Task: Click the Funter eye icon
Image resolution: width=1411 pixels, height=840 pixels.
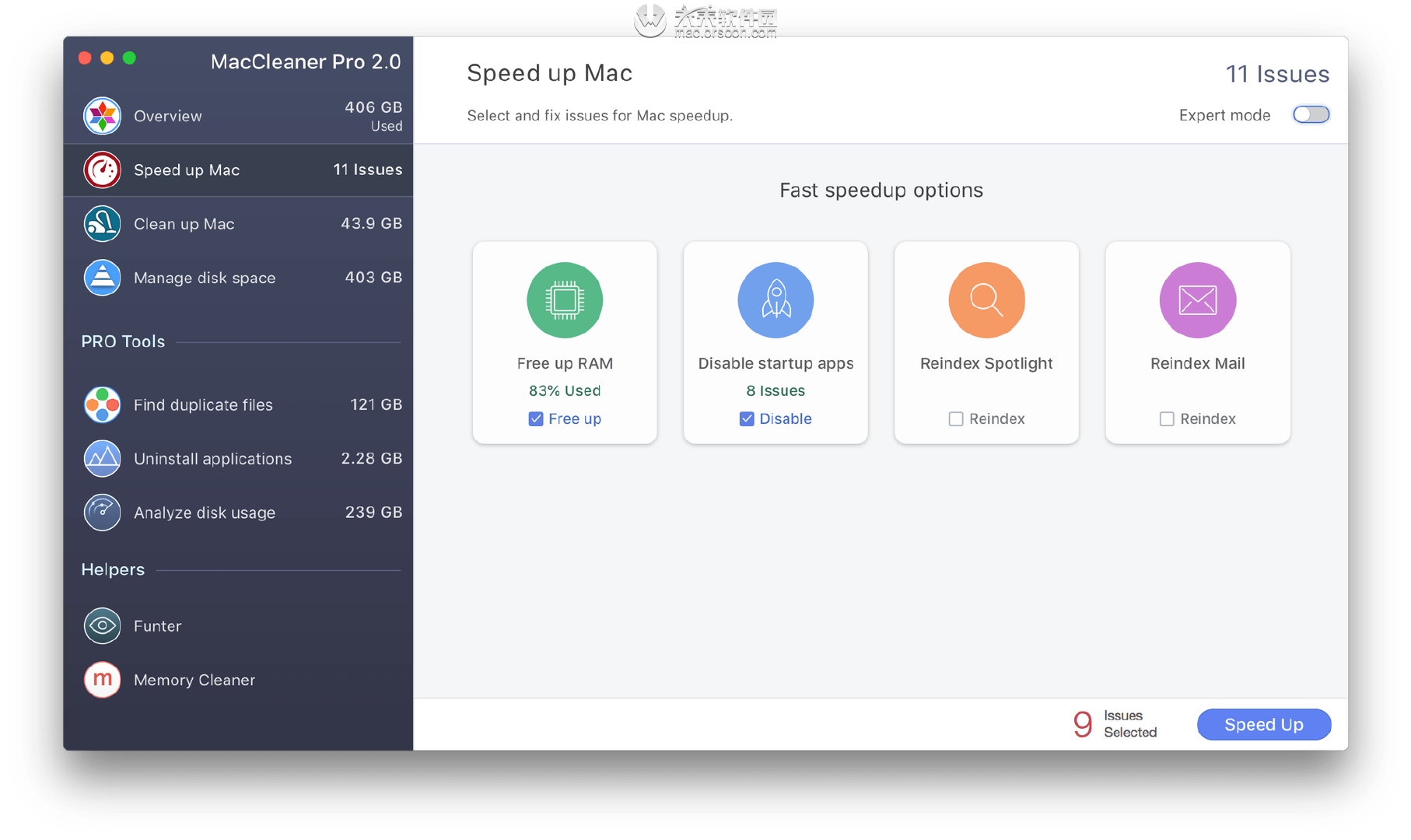Action: pyautogui.click(x=102, y=625)
